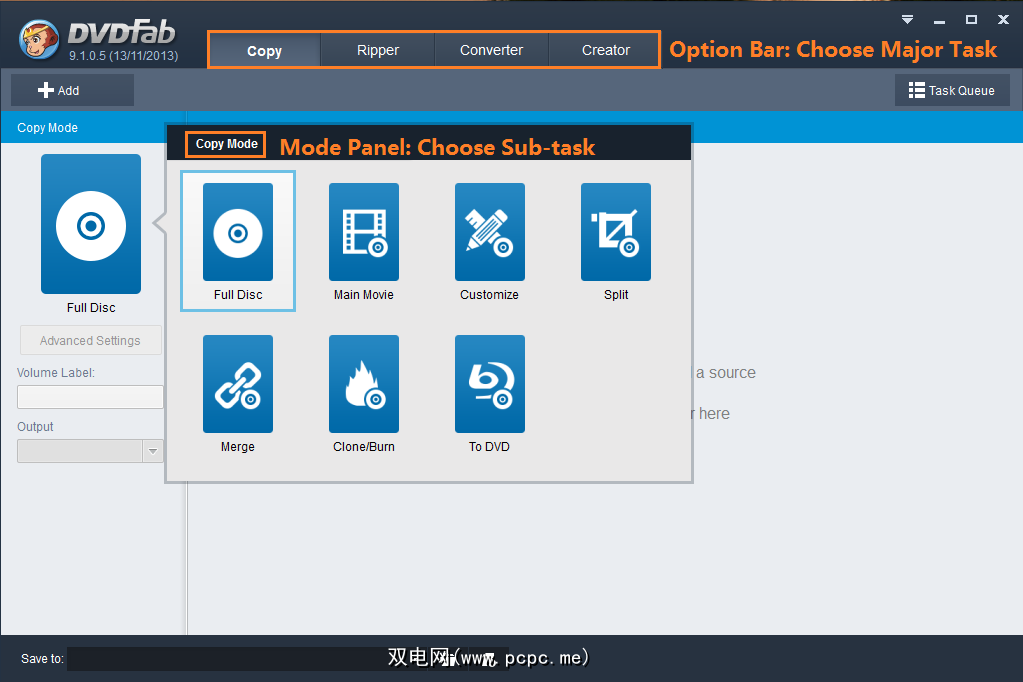The height and width of the screenshot is (682, 1023).
Task: Switch to the Ripper tab
Action: click(378, 50)
